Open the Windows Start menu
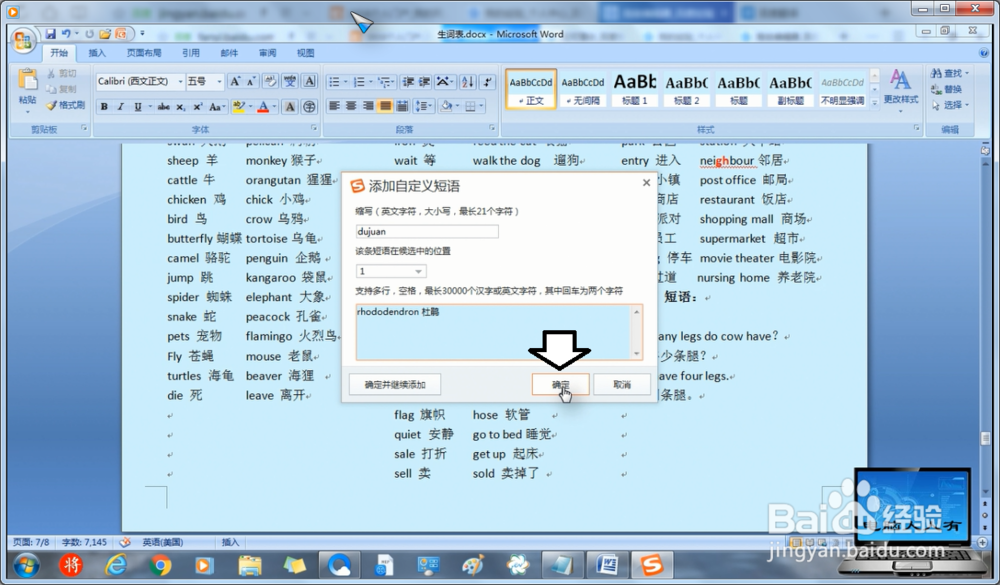Image resolution: width=1000 pixels, height=585 pixels. pyautogui.click(x=26, y=565)
